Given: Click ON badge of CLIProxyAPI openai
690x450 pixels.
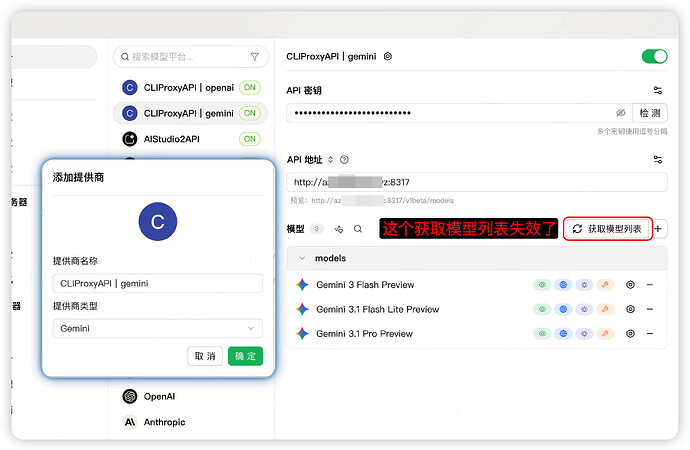Looking at the screenshot, I should tap(250, 88).
